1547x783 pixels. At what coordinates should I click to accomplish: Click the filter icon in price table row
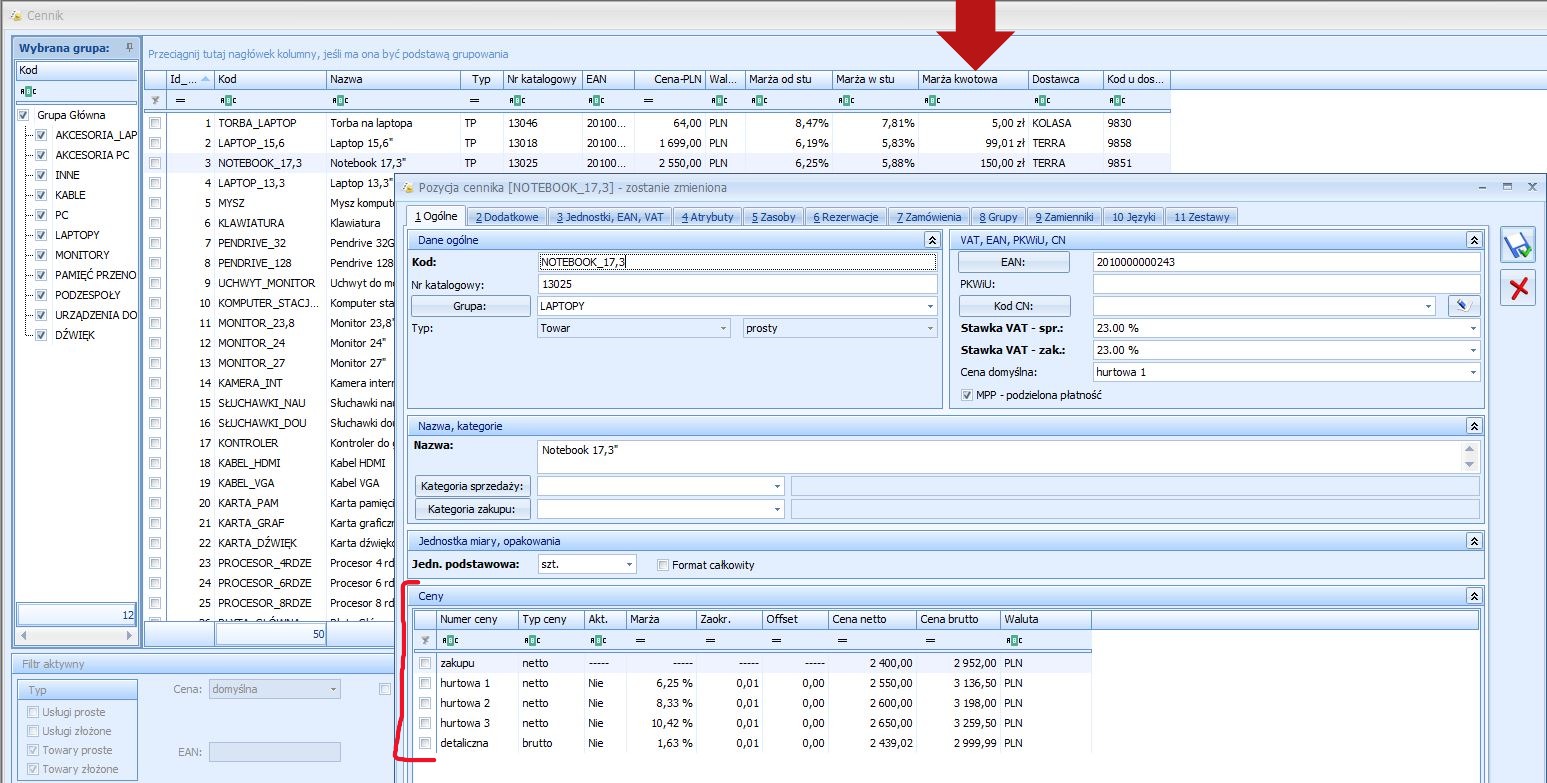(x=425, y=640)
